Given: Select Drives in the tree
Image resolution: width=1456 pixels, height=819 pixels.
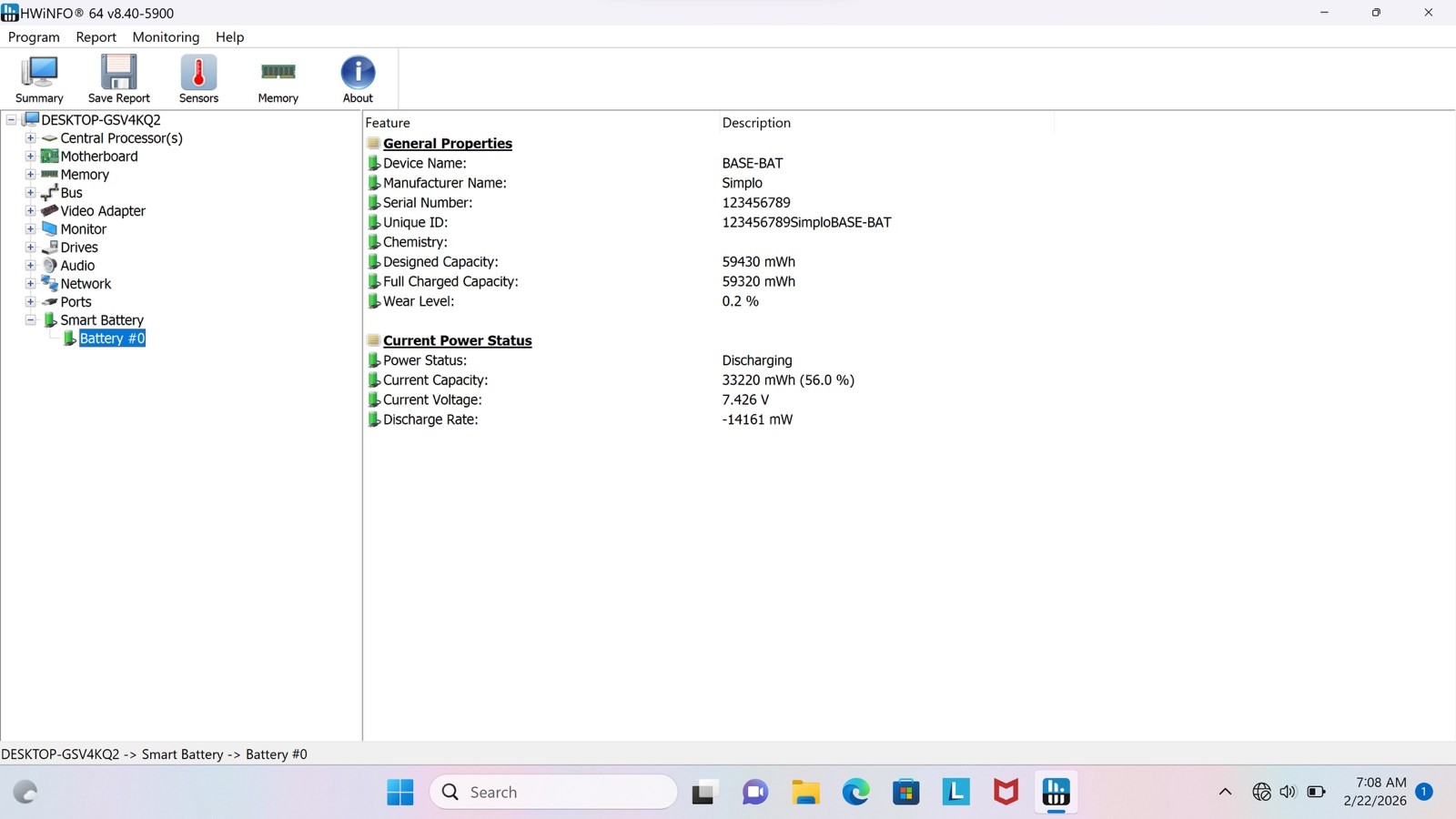Looking at the screenshot, I should pyautogui.click(x=79, y=248).
